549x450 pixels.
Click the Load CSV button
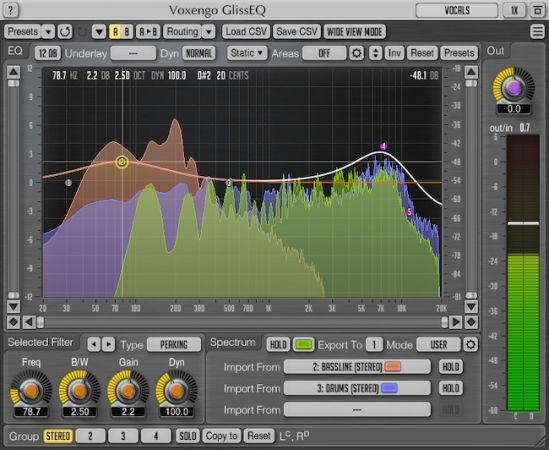246,32
